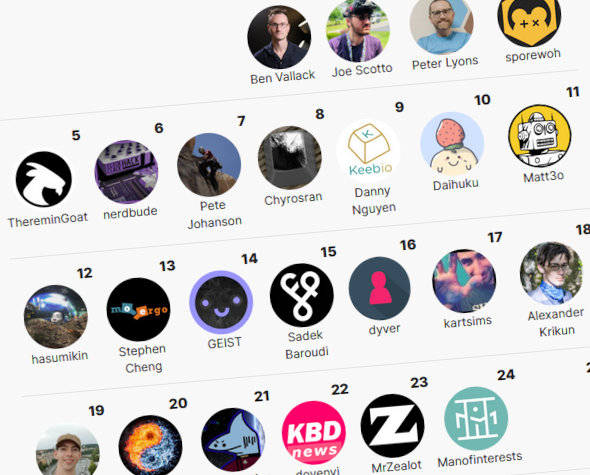The height and width of the screenshot is (475, 590).
Task: Click sporewoh's yellow hexagon avatar
Action: tap(529, 20)
